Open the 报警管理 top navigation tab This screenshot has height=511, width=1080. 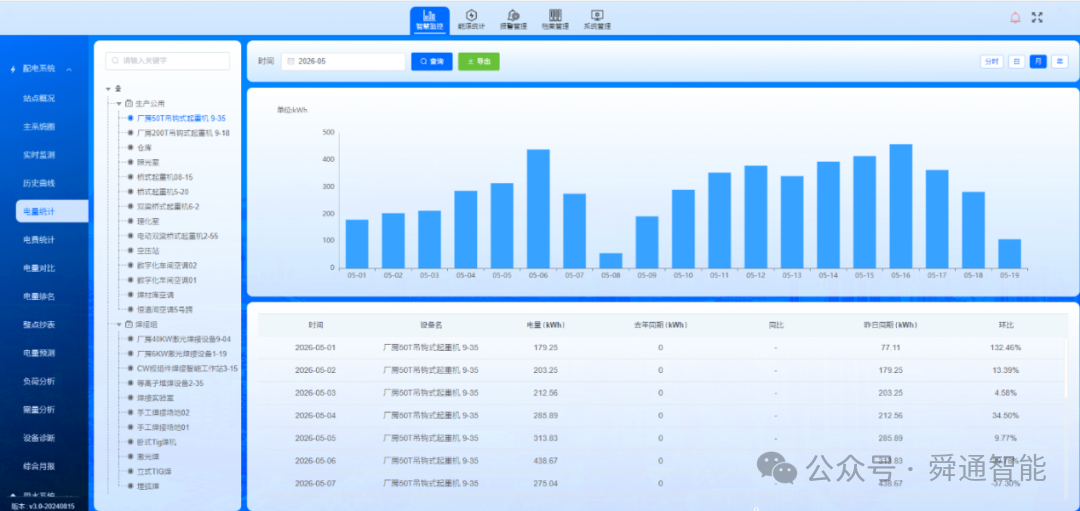click(x=513, y=20)
